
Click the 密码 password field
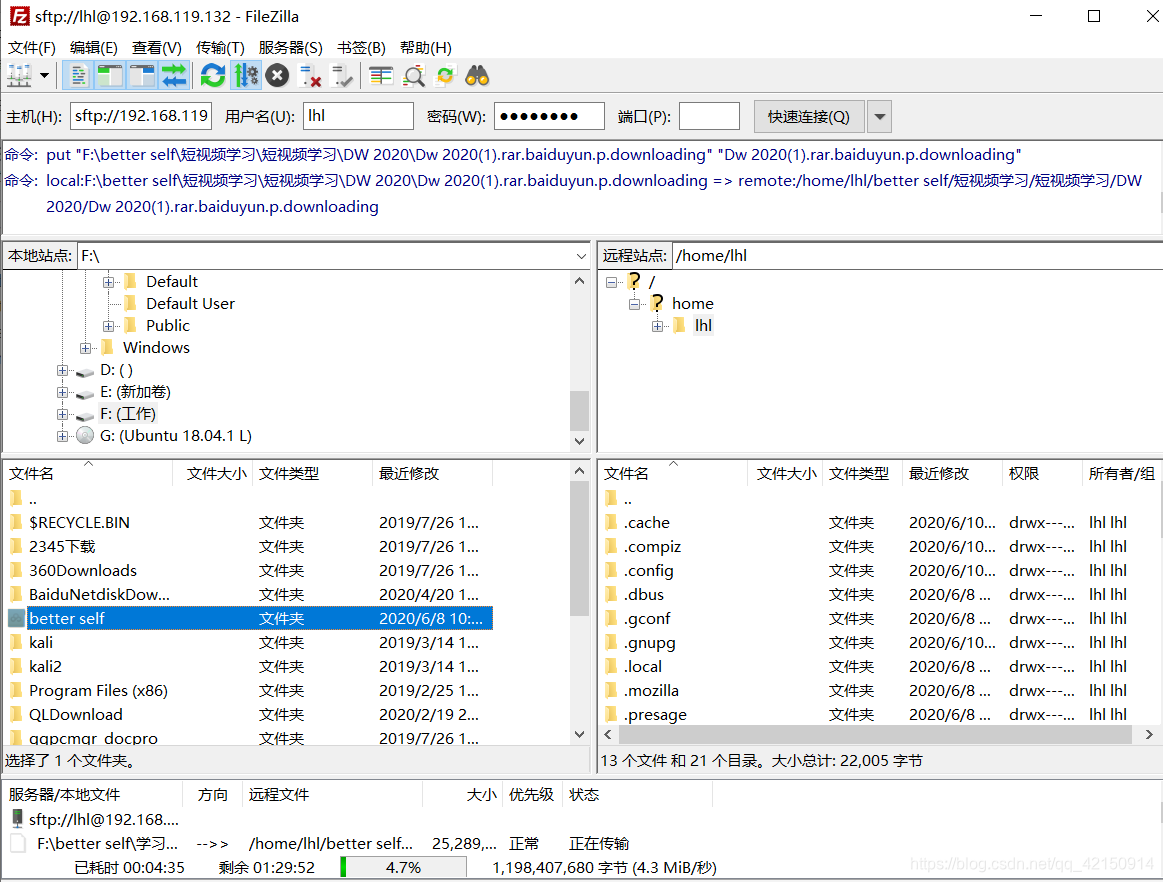pos(550,116)
